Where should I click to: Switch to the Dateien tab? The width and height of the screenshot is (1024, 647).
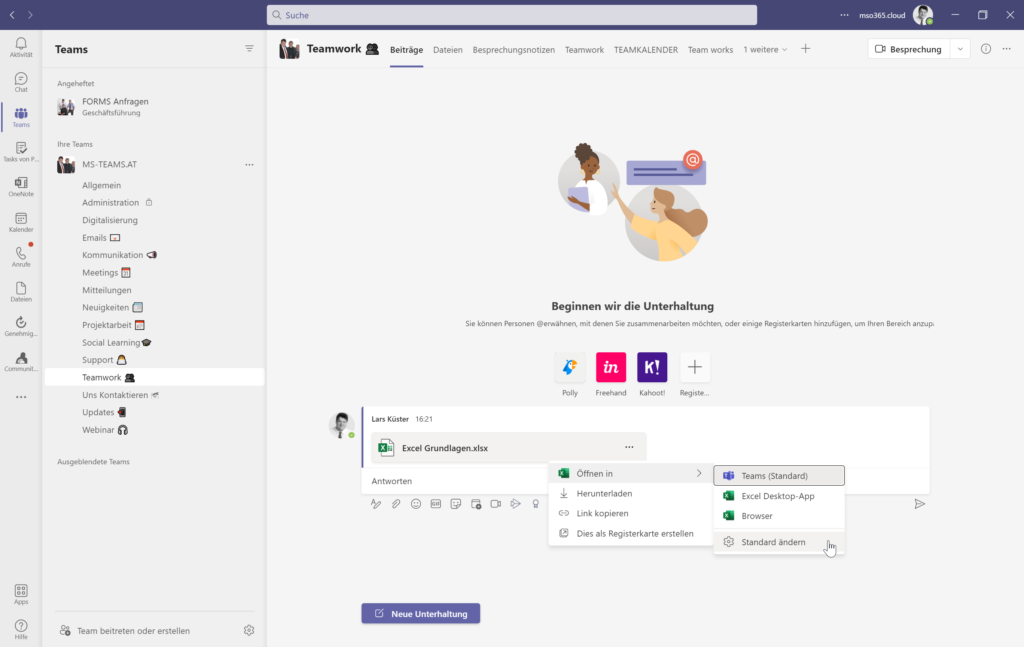click(x=447, y=50)
